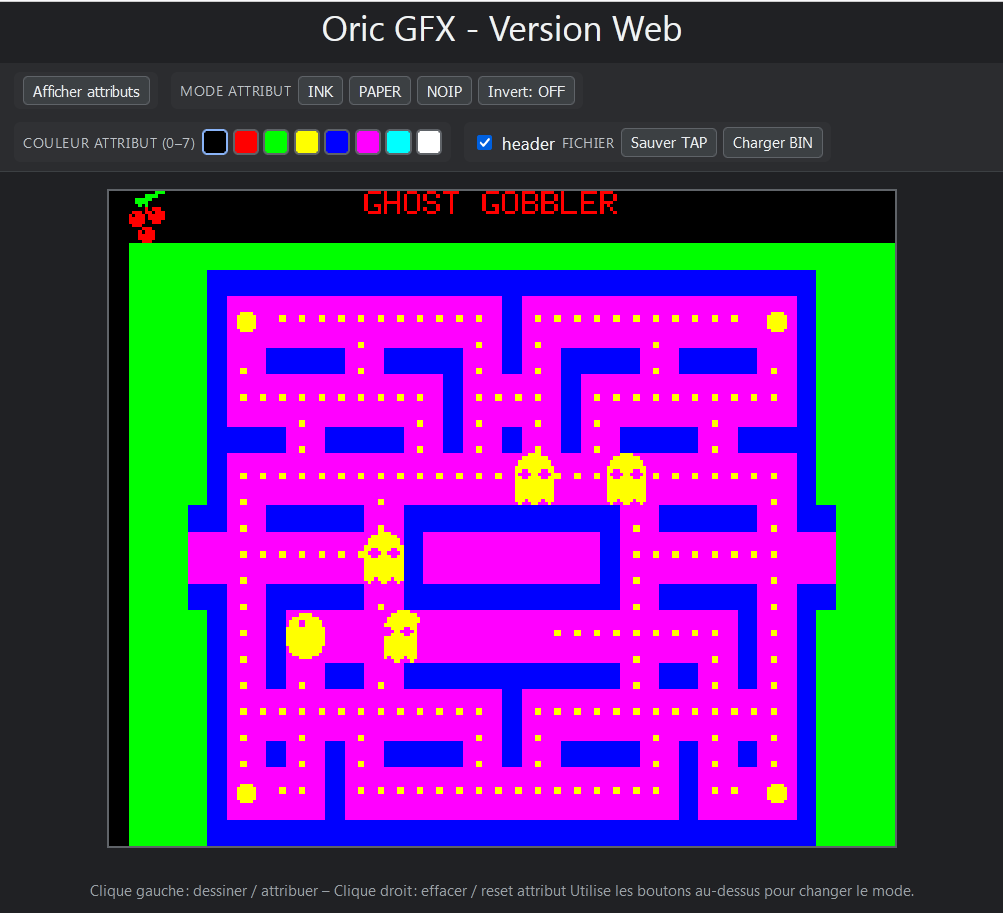Uncheck the header checkbox
This screenshot has height=913, width=1003.
(485, 143)
